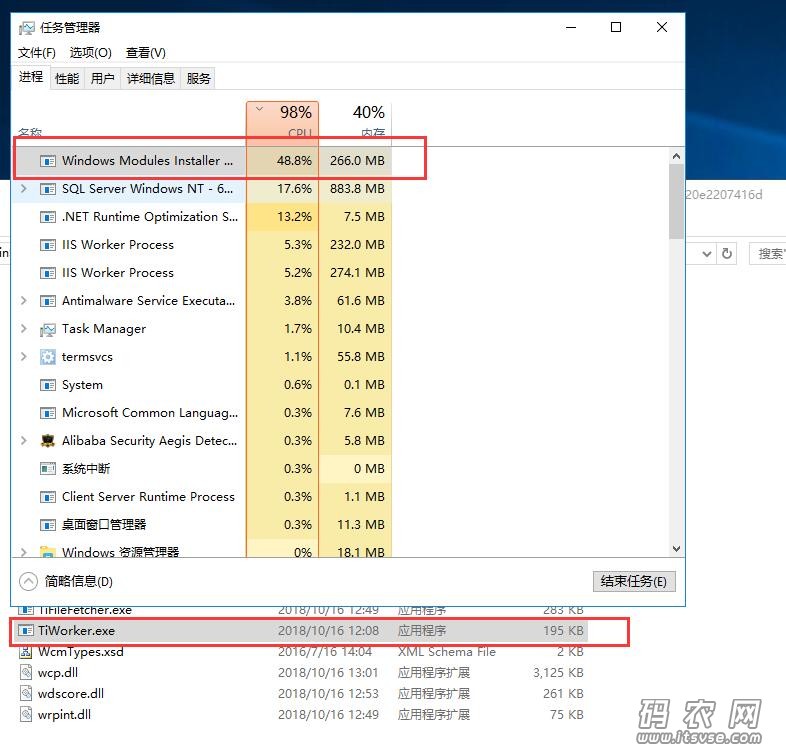Open the 选项(O) menu
This screenshot has width=786, height=749.
click(91, 53)
